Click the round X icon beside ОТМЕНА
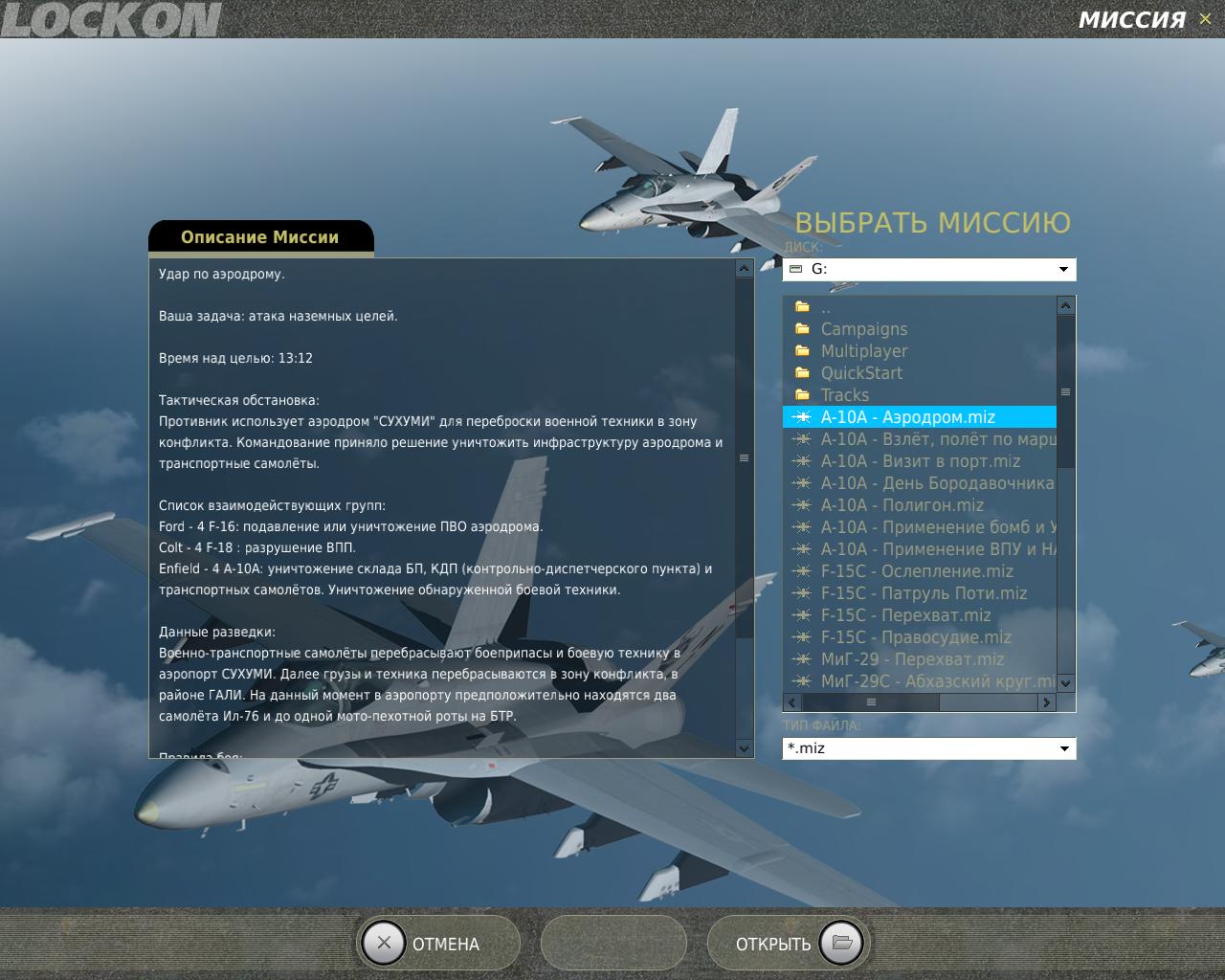This screenshot has width=1225, height=980. coord(384,943)
